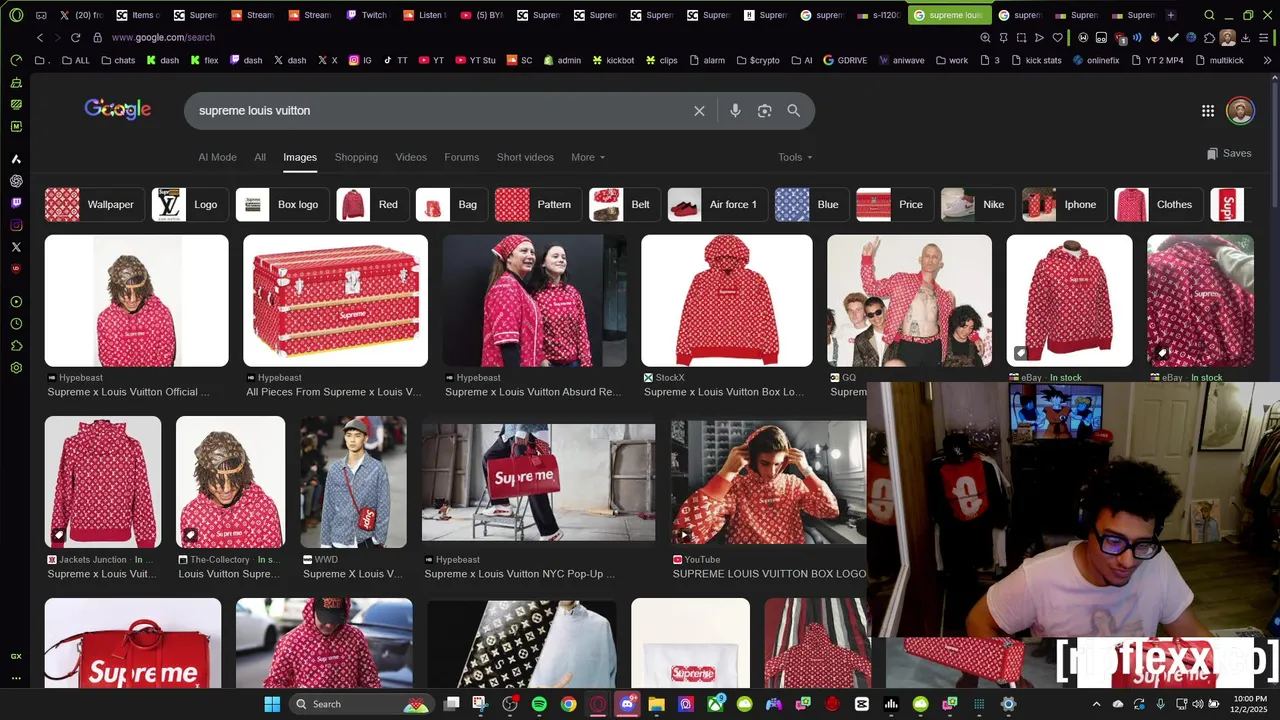Open the TT TikTok bookmark

396,60
